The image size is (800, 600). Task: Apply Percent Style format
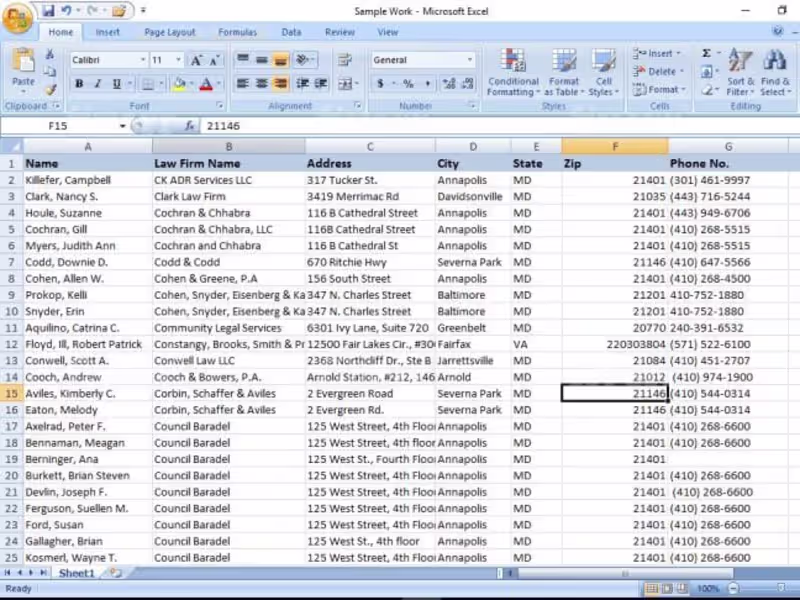tap(408, 83)
